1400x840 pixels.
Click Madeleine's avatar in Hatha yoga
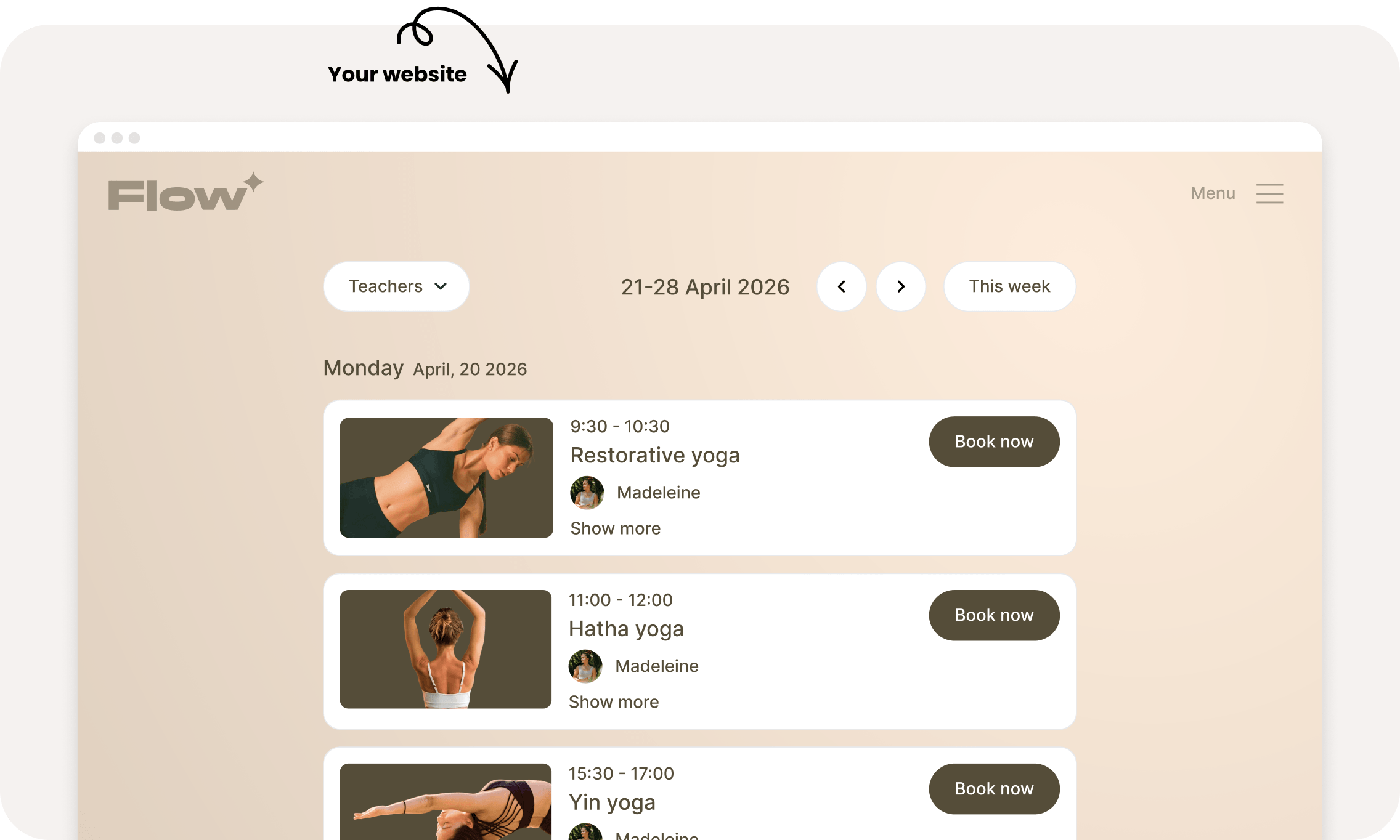click(585, 666)
